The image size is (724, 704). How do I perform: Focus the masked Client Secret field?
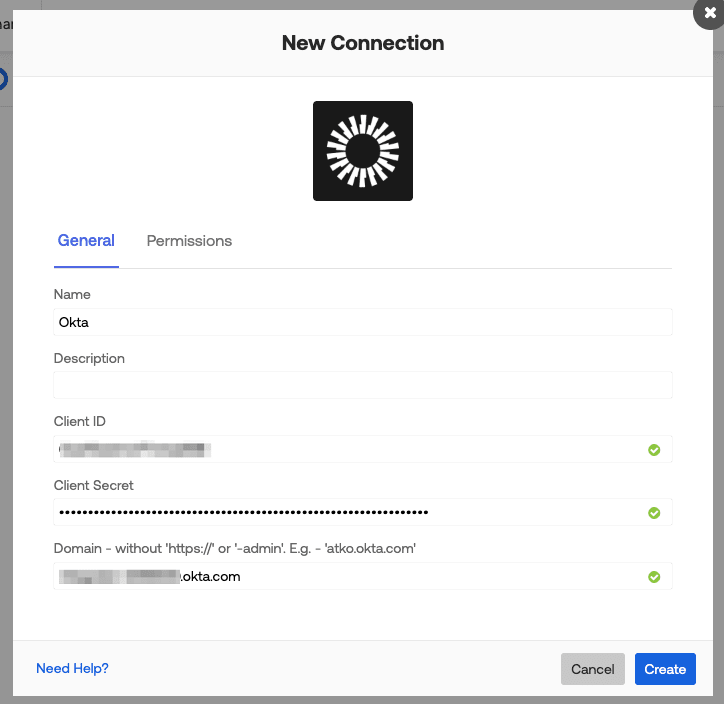click(x=350, y=513)
